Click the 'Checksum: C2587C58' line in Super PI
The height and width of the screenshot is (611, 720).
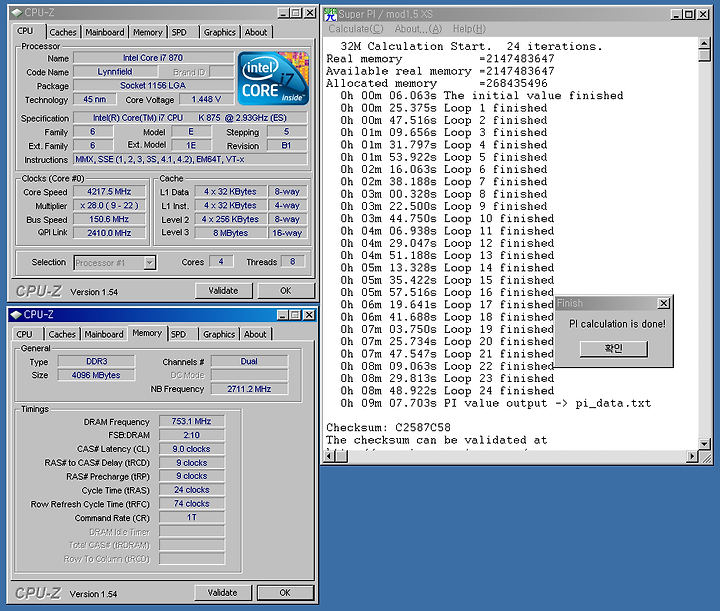point(388,427)
